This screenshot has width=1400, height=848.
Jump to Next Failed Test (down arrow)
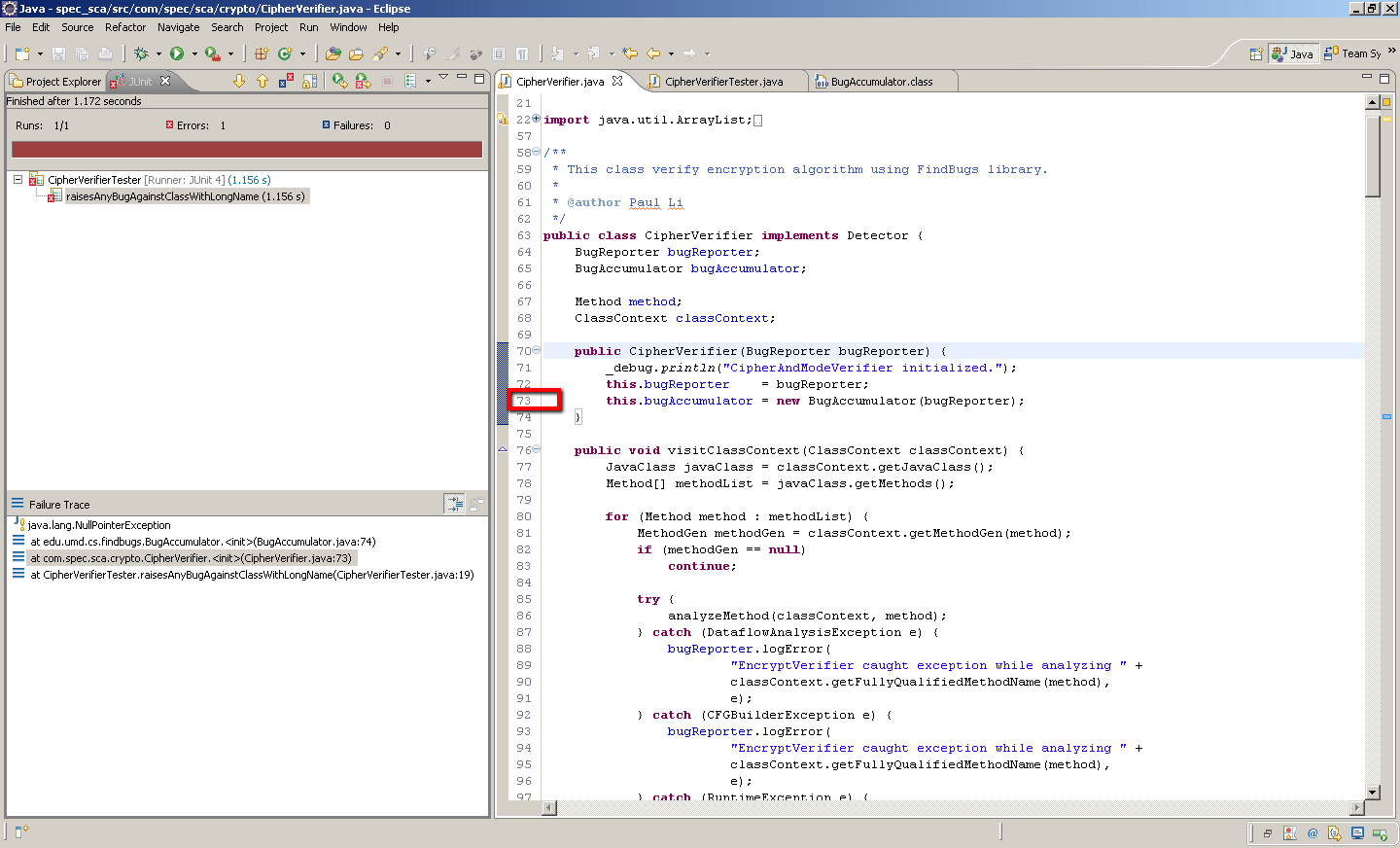[239, 81]
